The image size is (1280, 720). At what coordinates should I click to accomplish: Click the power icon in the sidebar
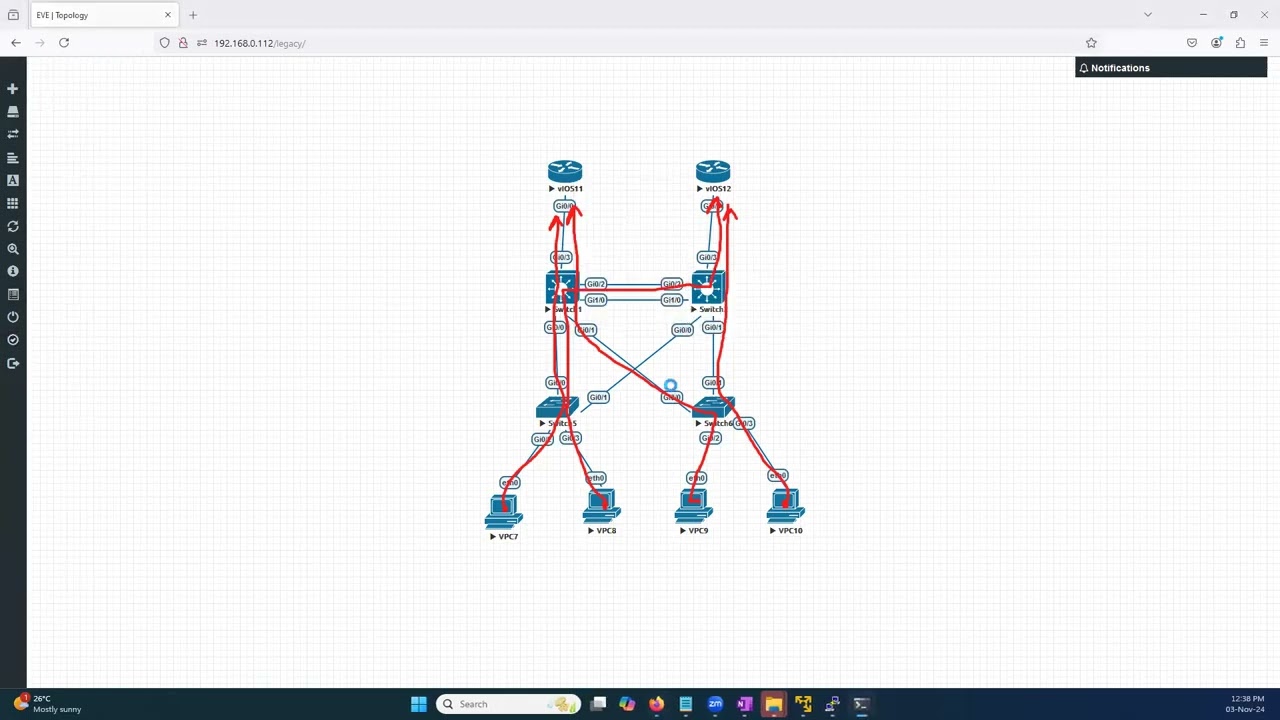coord(13,317)
